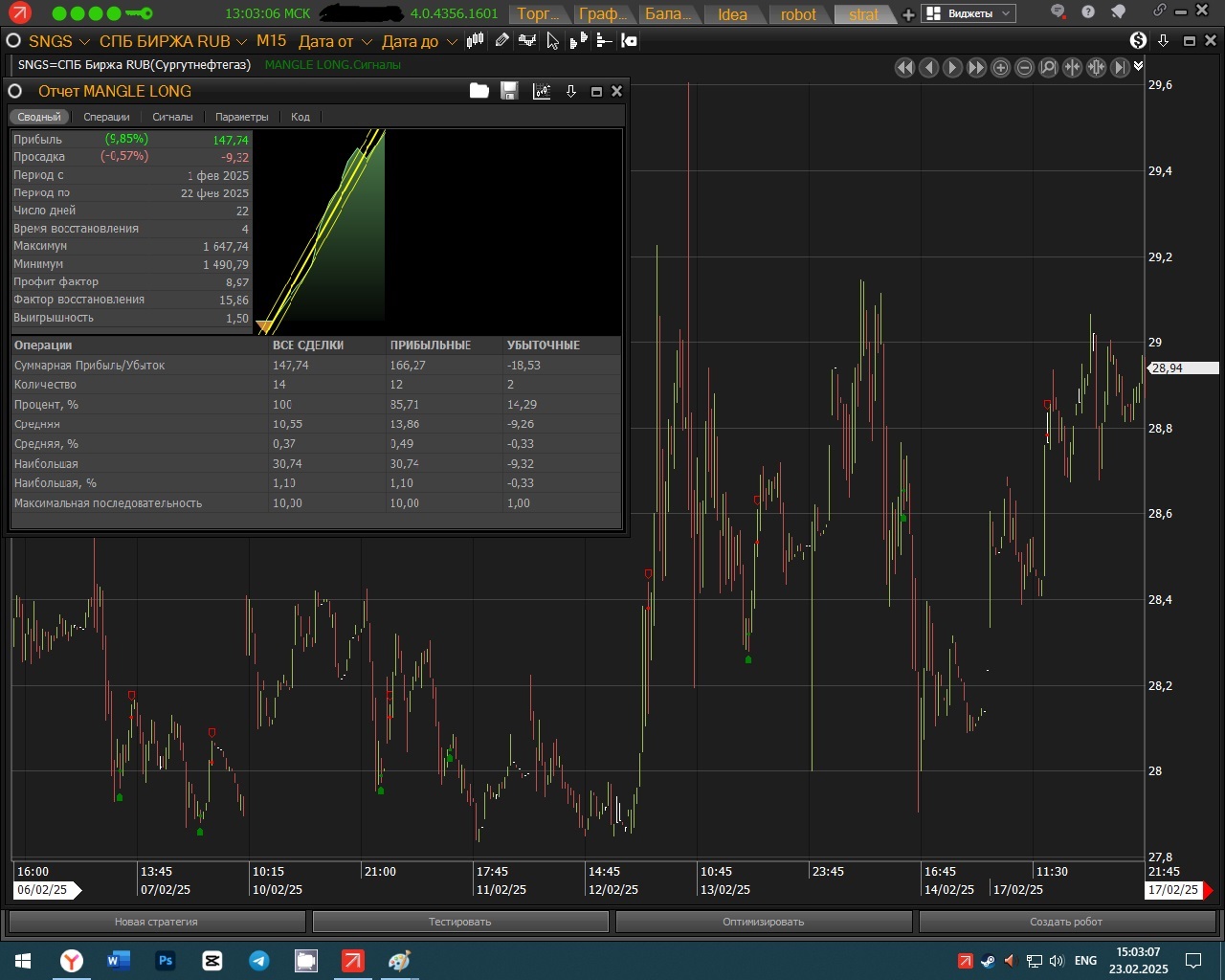The height and width of the screenshot is (980, 1225).
Task: Expand hidden chart controls with double chevron
Action: click(x=1138, y=66)
